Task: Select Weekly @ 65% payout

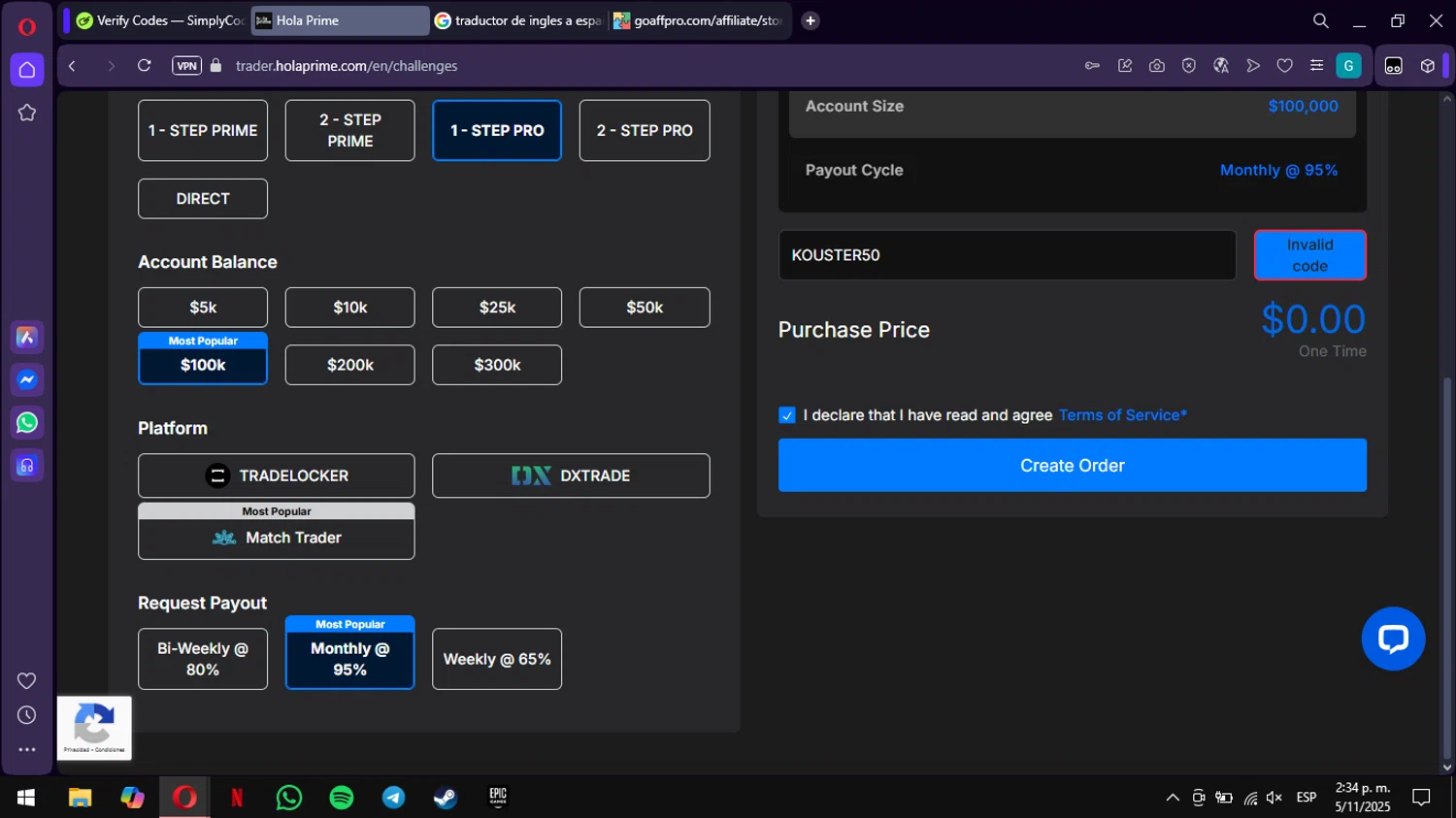Action: pyautogui.click(x=497, y=659)
